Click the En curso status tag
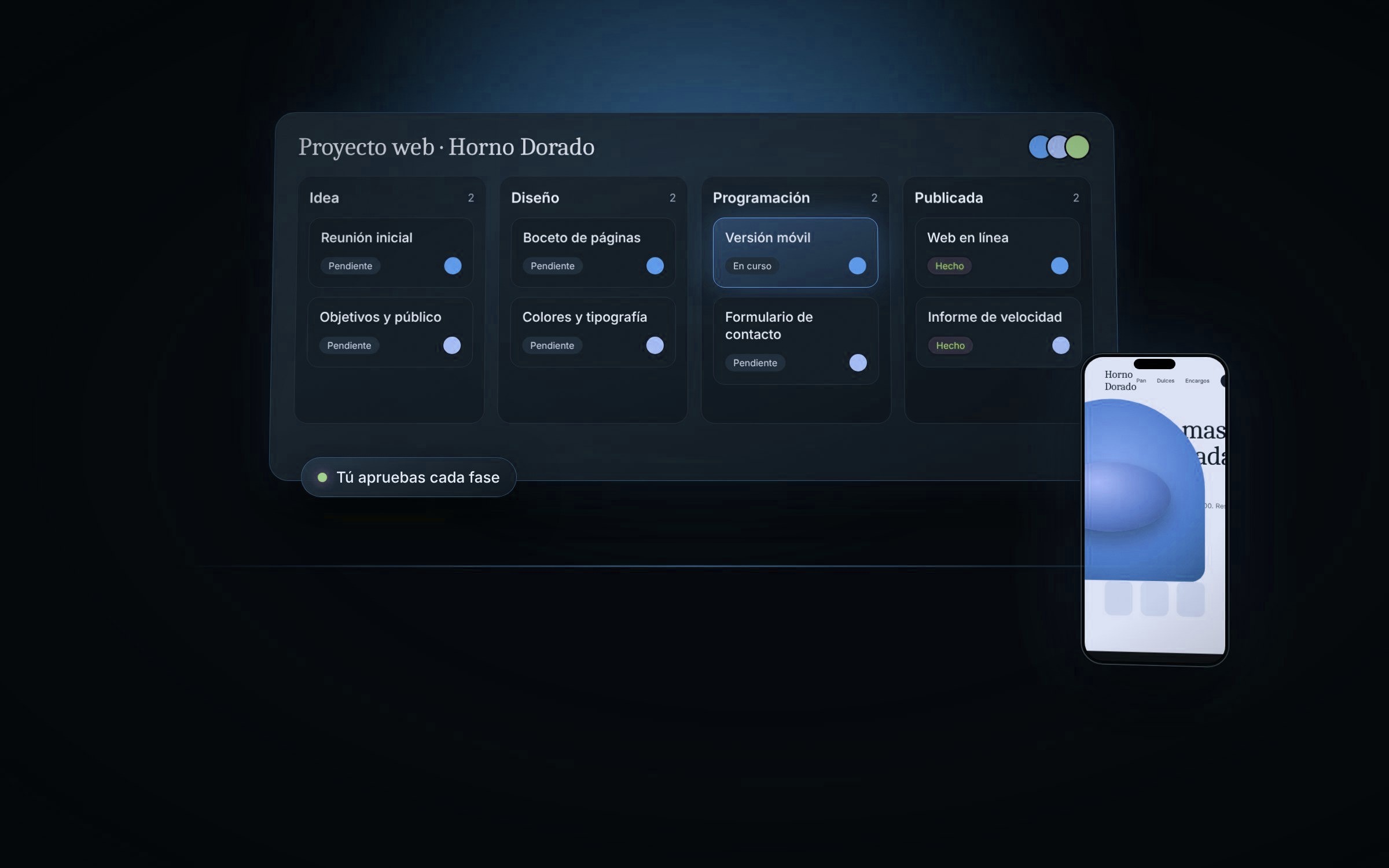1389x868 pixels. (752, 266)
